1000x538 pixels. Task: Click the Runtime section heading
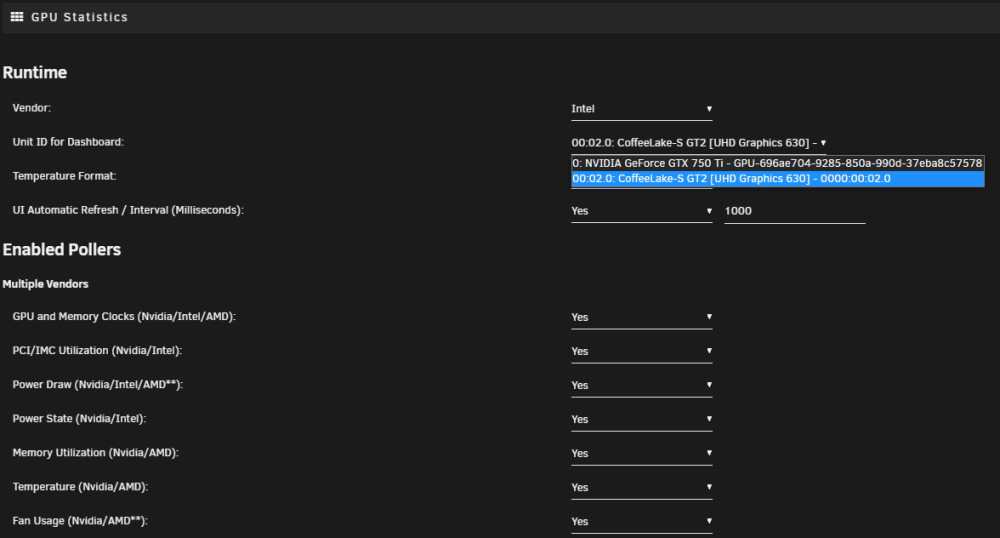(x=34, y=73)
